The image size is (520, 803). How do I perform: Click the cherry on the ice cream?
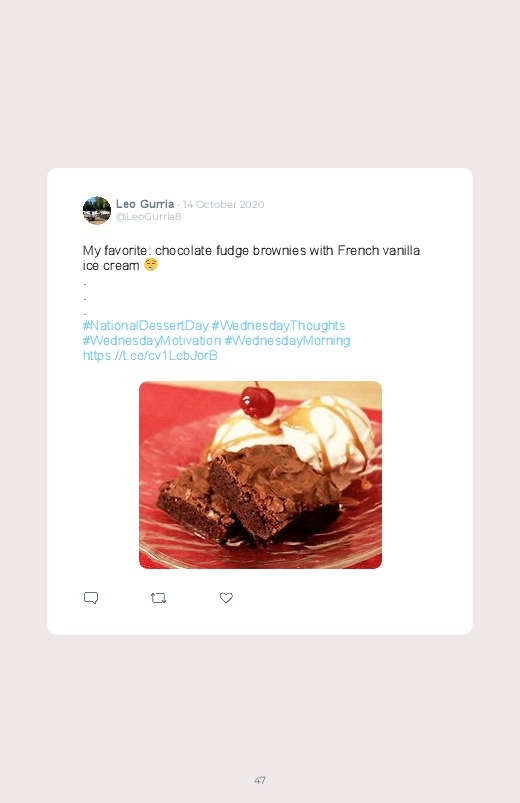257,400
